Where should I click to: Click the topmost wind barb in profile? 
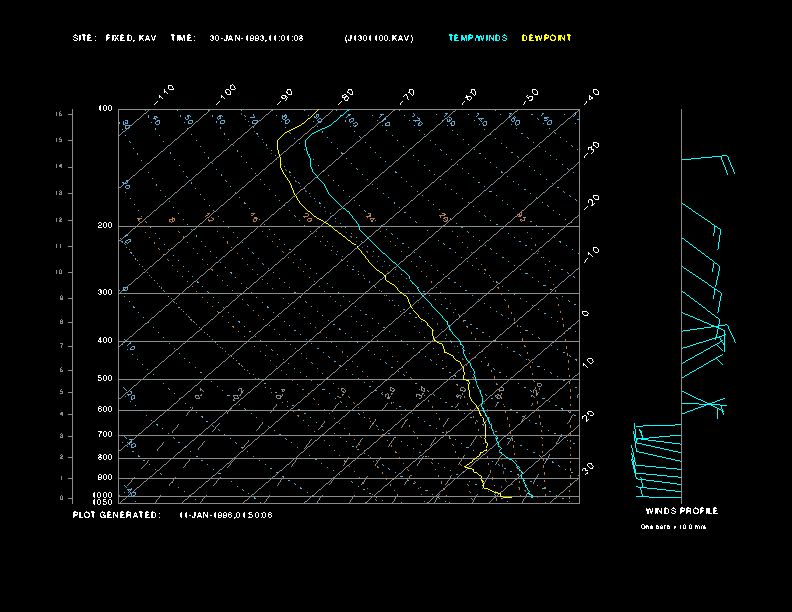click(x=708, y=158)
